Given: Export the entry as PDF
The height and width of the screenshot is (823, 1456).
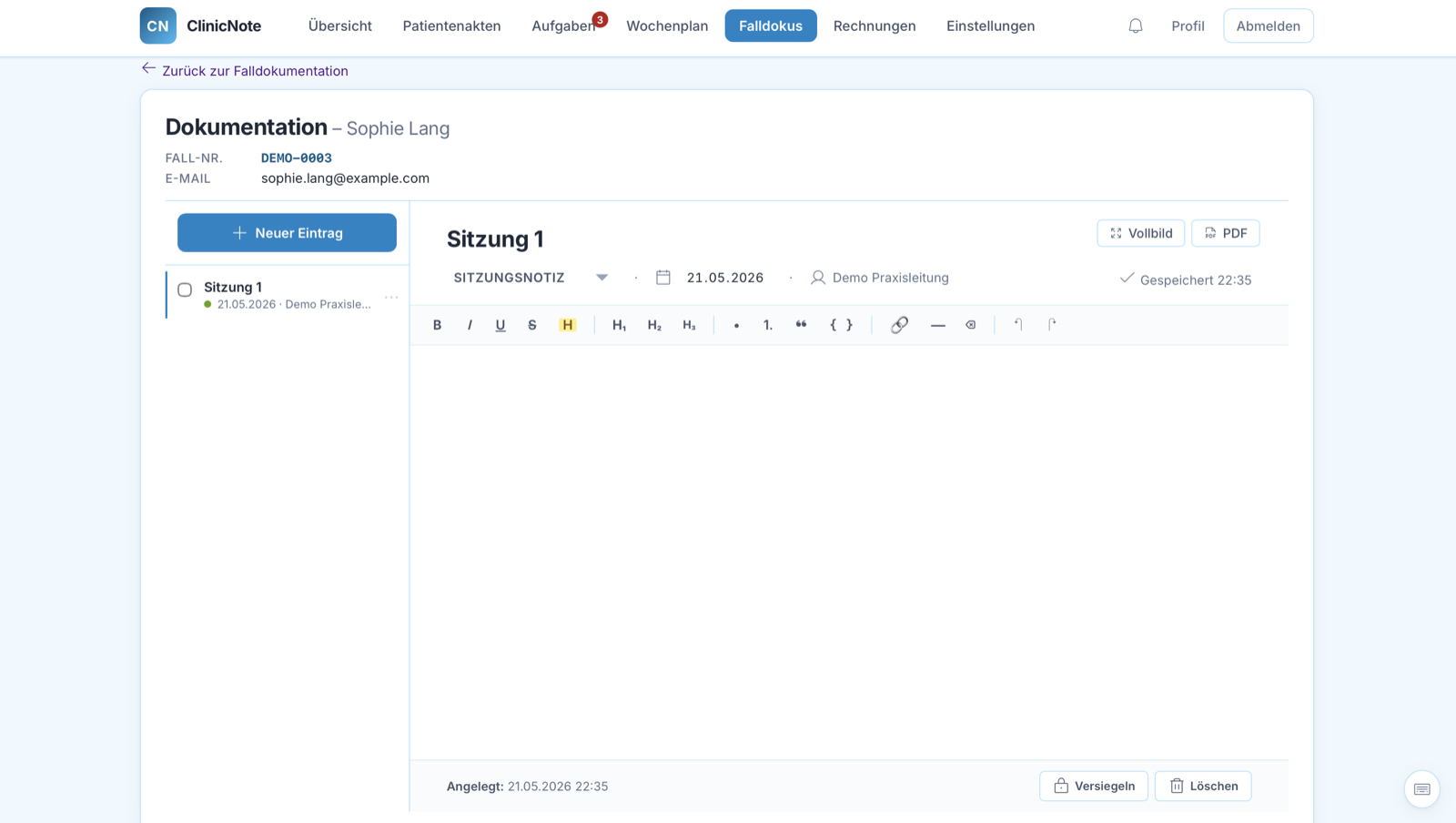Looking at the screenshot, I should 1226,233.
